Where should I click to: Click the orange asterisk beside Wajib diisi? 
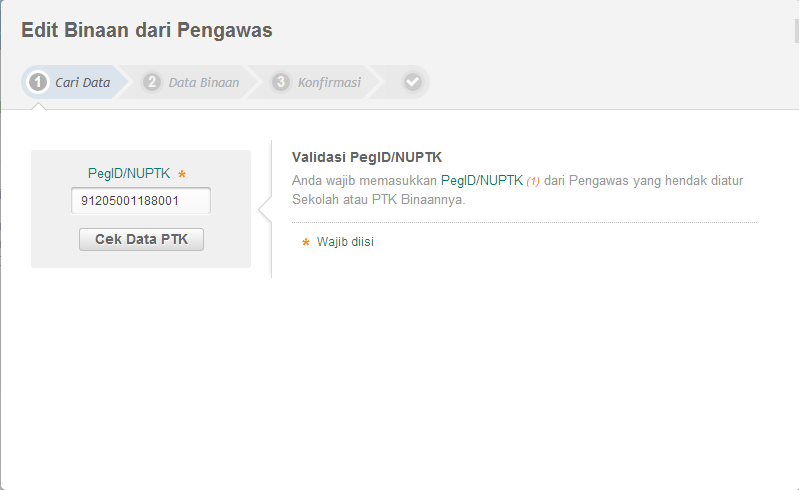pos(306,243)
